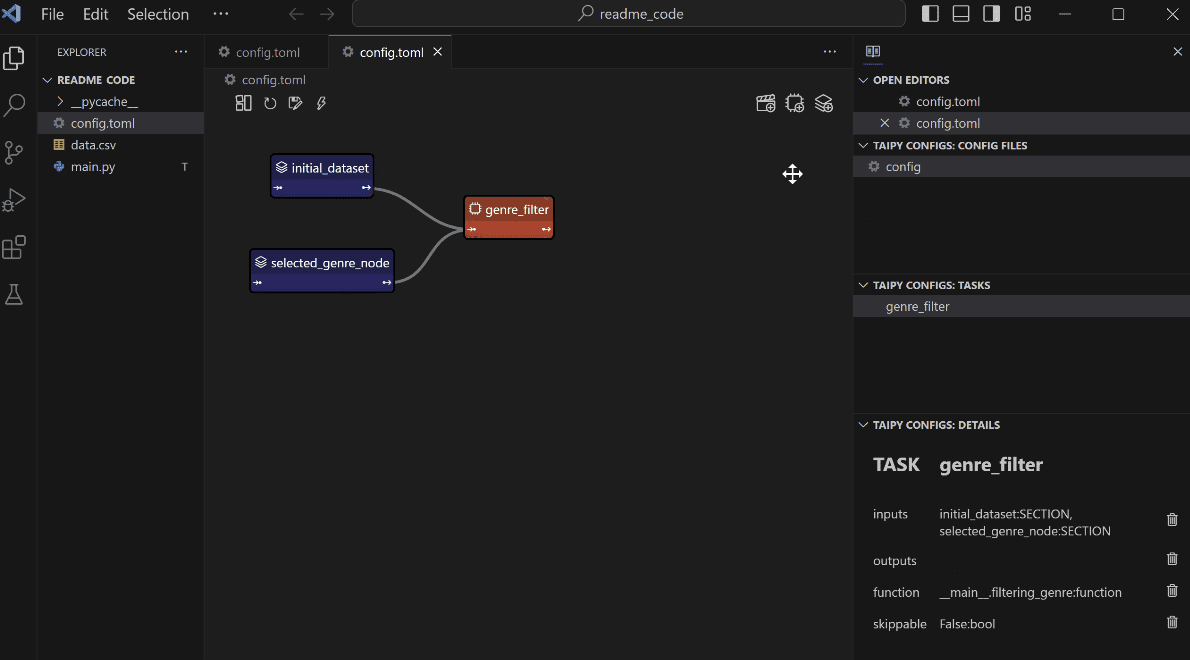
Task: Open the Testing flask view
Action: point(14,294)
